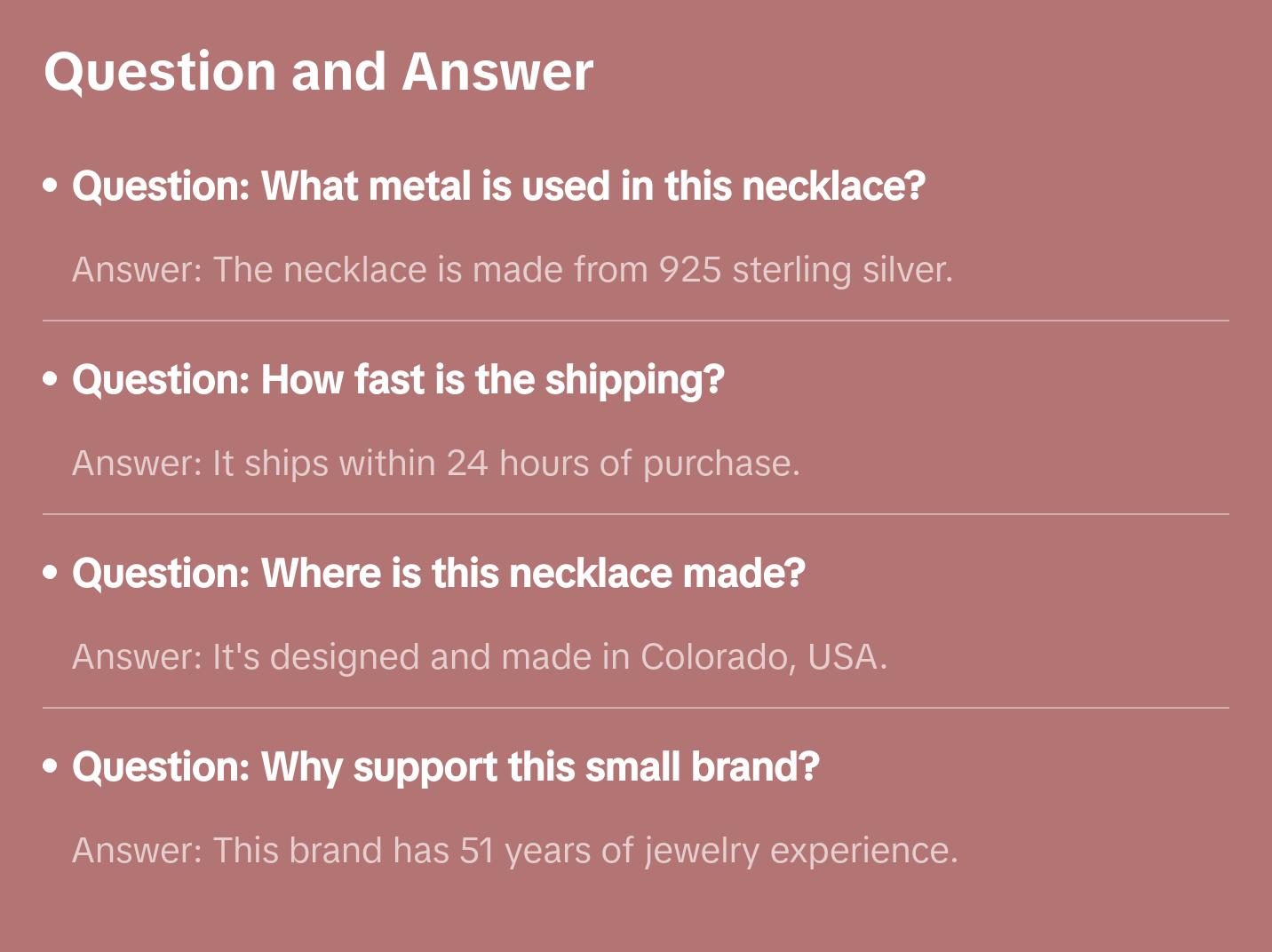Screen dimensions: 1272x952
Task: Click the word "jewelry" in the last answer
Action: 702,851
